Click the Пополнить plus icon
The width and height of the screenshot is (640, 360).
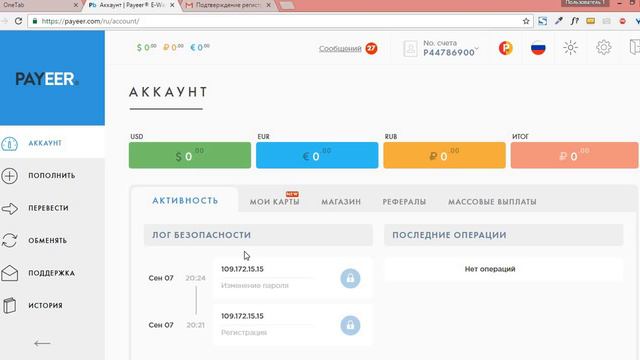9,176
